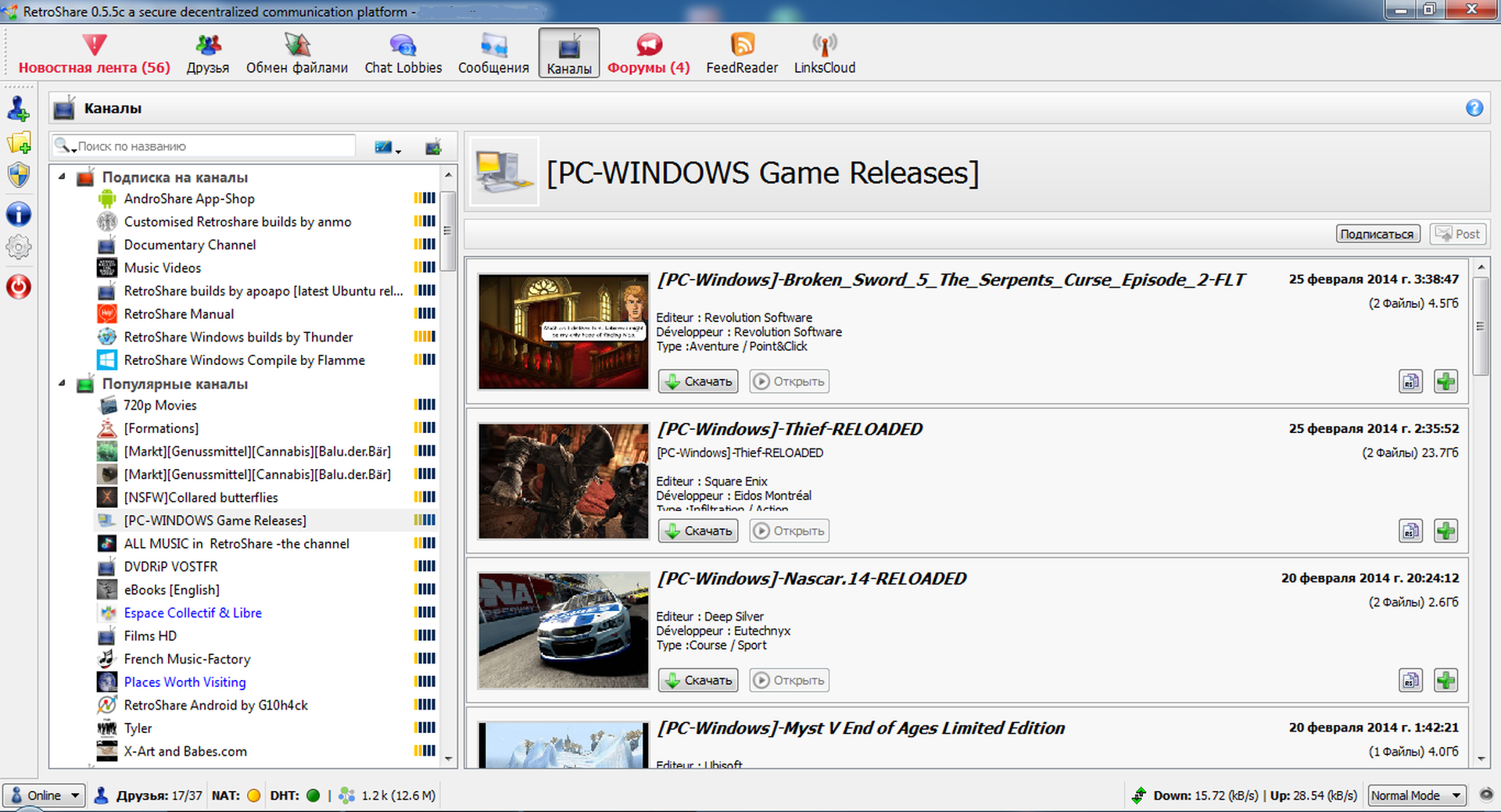Open the Normal Mode dropdown
The image size is (1501, 812).
pos(1416,795)
